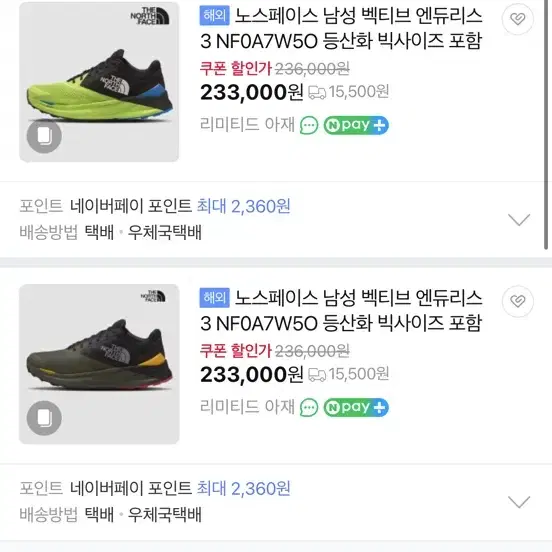Open similar-items icon on olive shoe image
Viewport: 552px width, 552px height.
coord(44,418)
